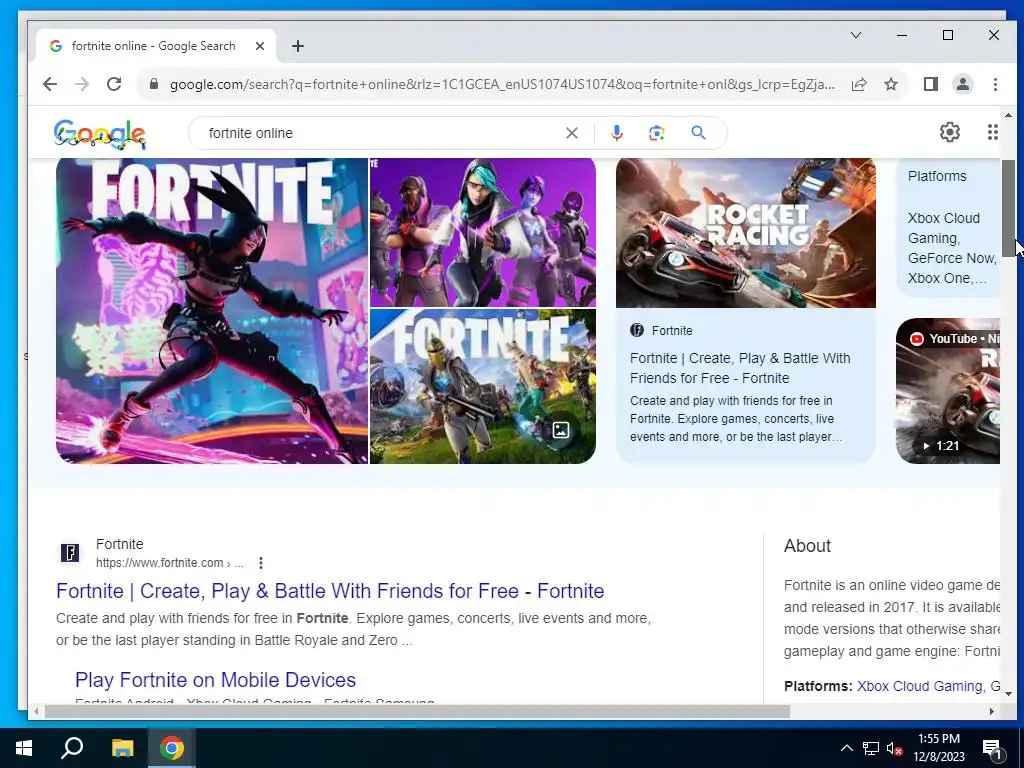1024x768 pixels.
Task: Click the horizontal scrollbar left arrow
Action: (x=36, y=711)
